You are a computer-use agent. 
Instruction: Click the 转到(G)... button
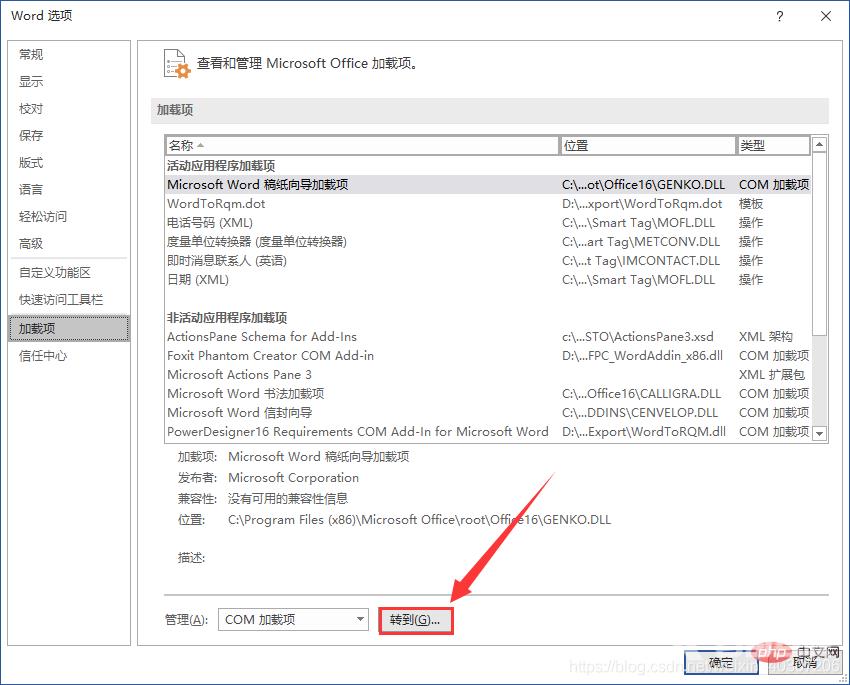click(x=416, y=620)
